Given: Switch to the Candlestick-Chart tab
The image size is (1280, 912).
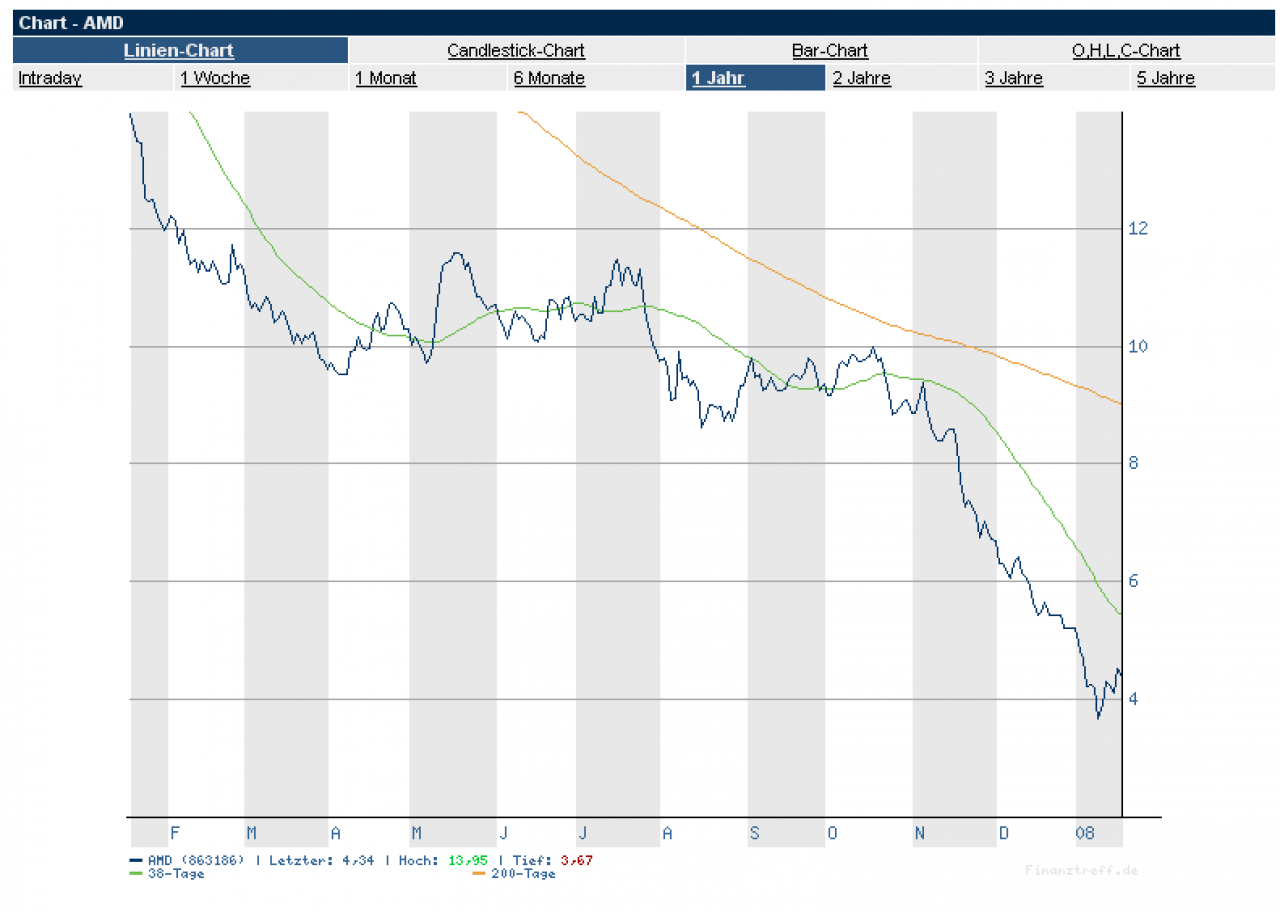Looking at the screenshot, I should [x=516, y=50].
